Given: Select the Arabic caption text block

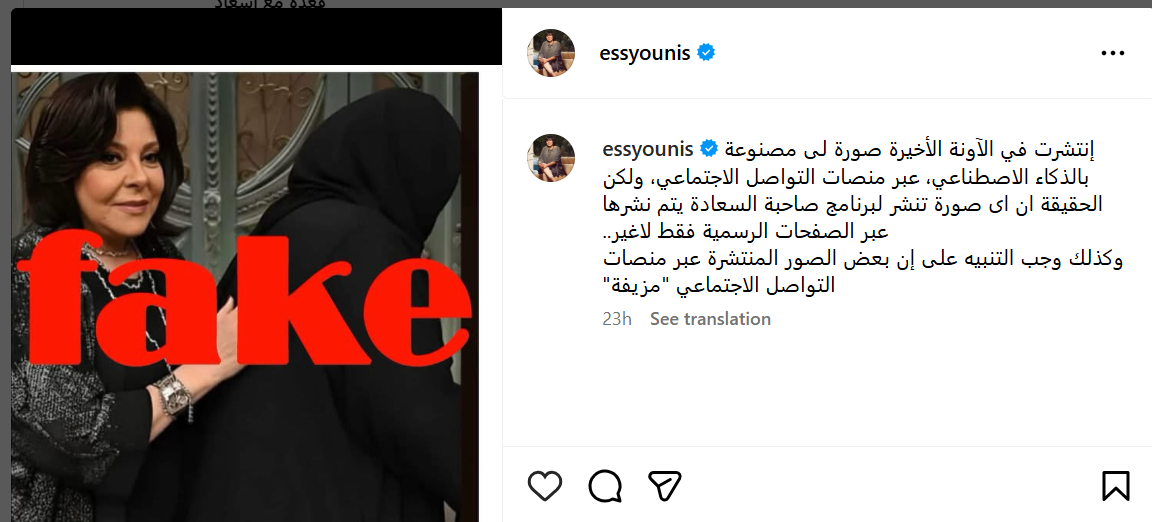Looking at the screenshot, I should [862, 218].
